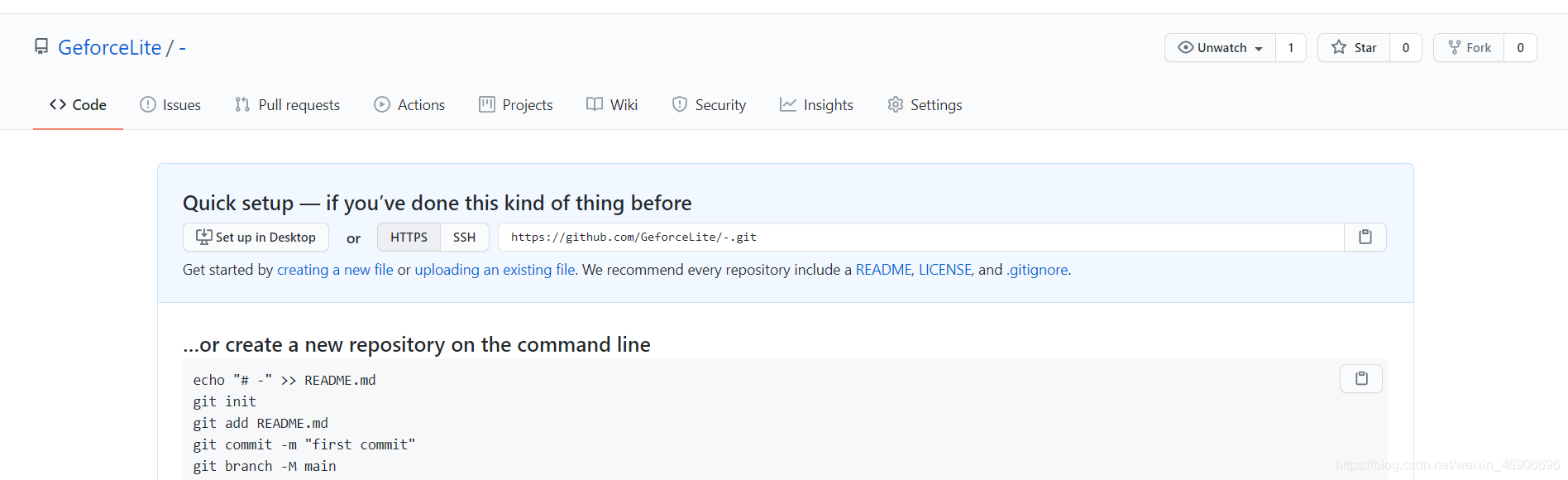The image size is (1568, 480).
Task: Click the repository clone URL field
Action: (921, 237)
